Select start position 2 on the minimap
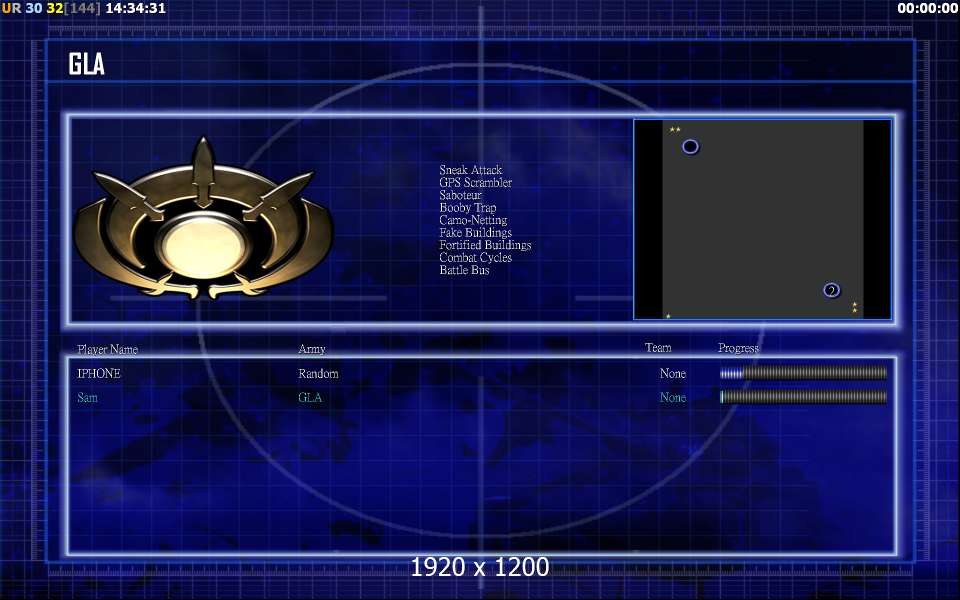 831,290
